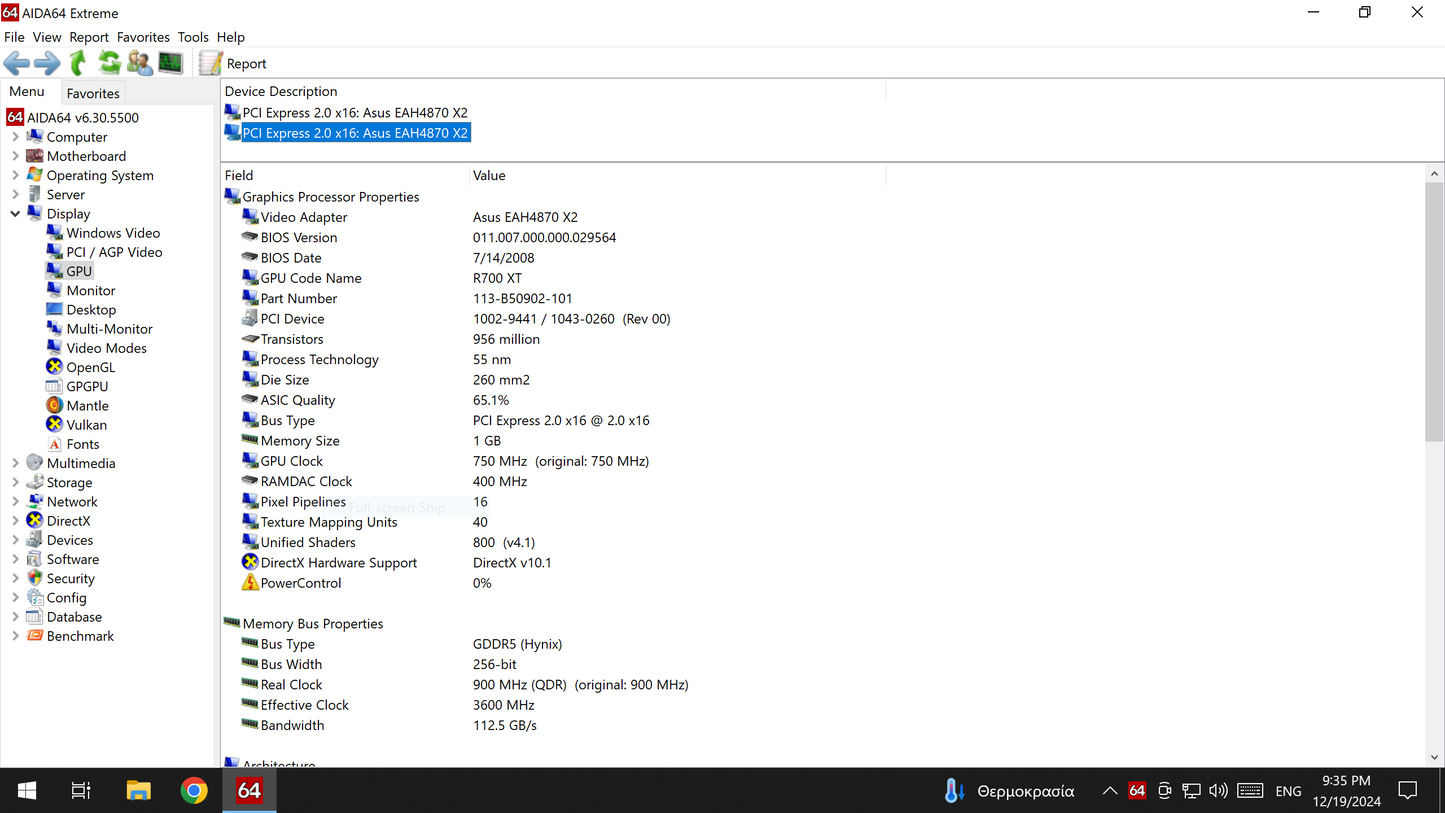
Task: Open the user manager people icon
Action: click(x=140, y=63)
